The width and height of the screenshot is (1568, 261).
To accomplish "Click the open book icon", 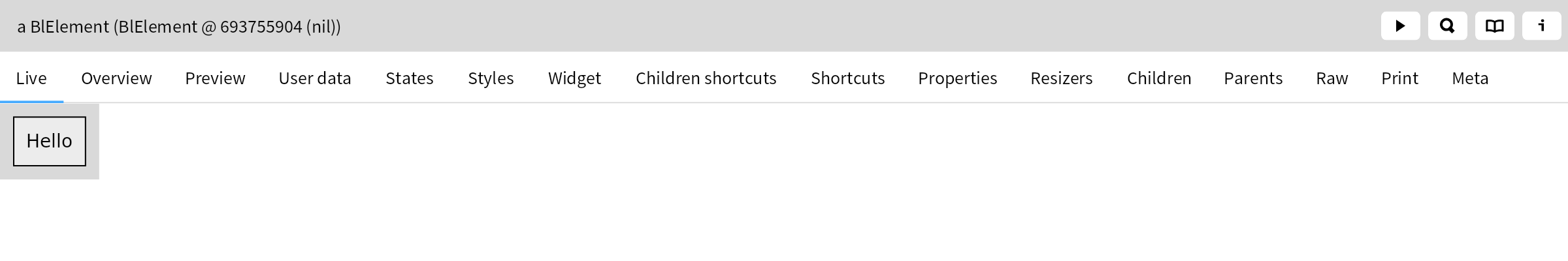I will (x=1494, y=26).
